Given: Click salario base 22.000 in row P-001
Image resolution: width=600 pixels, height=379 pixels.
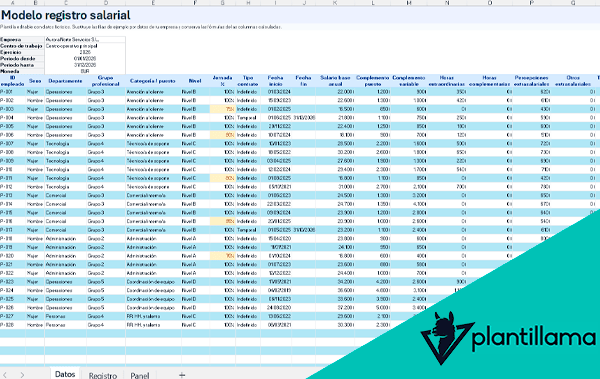Looking at the screenshot, I should [335, 92].
